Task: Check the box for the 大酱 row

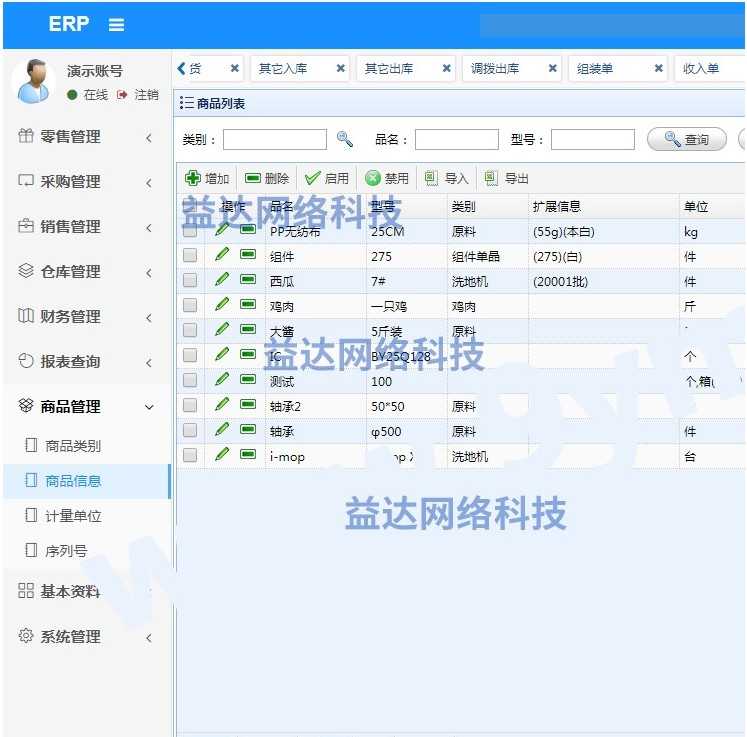Action: [x=190, y=330]
